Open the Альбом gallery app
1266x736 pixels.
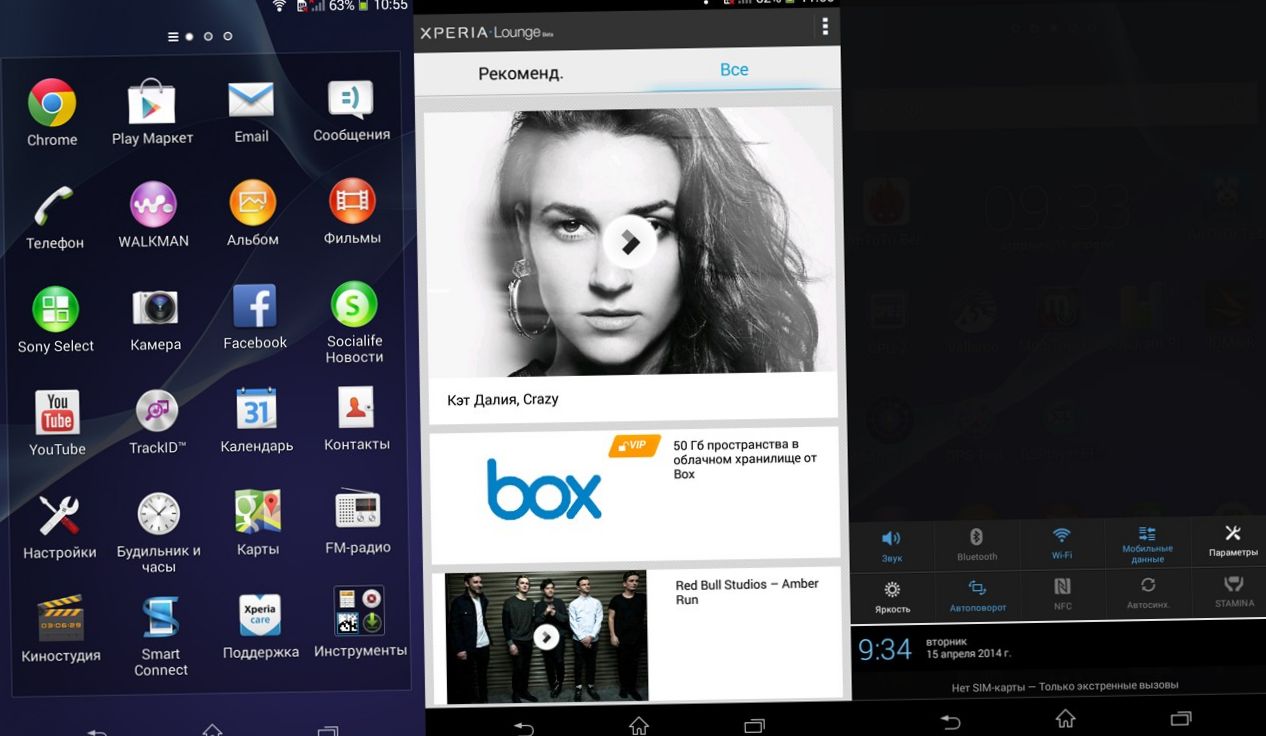coord(252,203)
